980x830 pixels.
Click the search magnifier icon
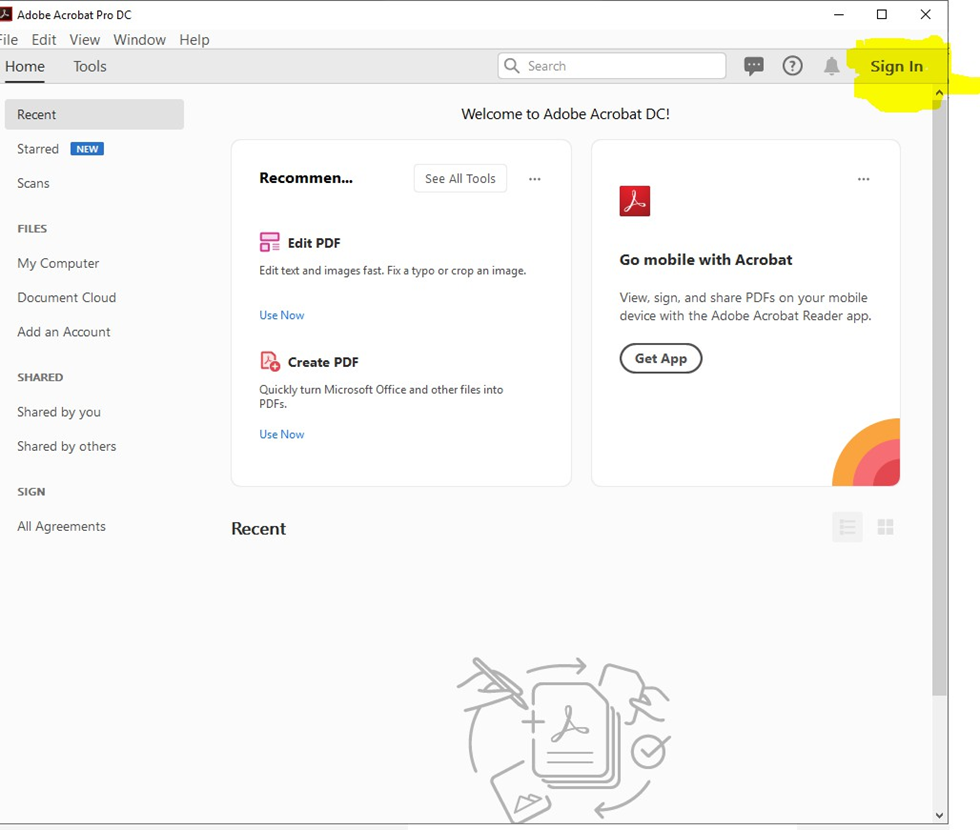pyautogui.click(x=511, y=66)
